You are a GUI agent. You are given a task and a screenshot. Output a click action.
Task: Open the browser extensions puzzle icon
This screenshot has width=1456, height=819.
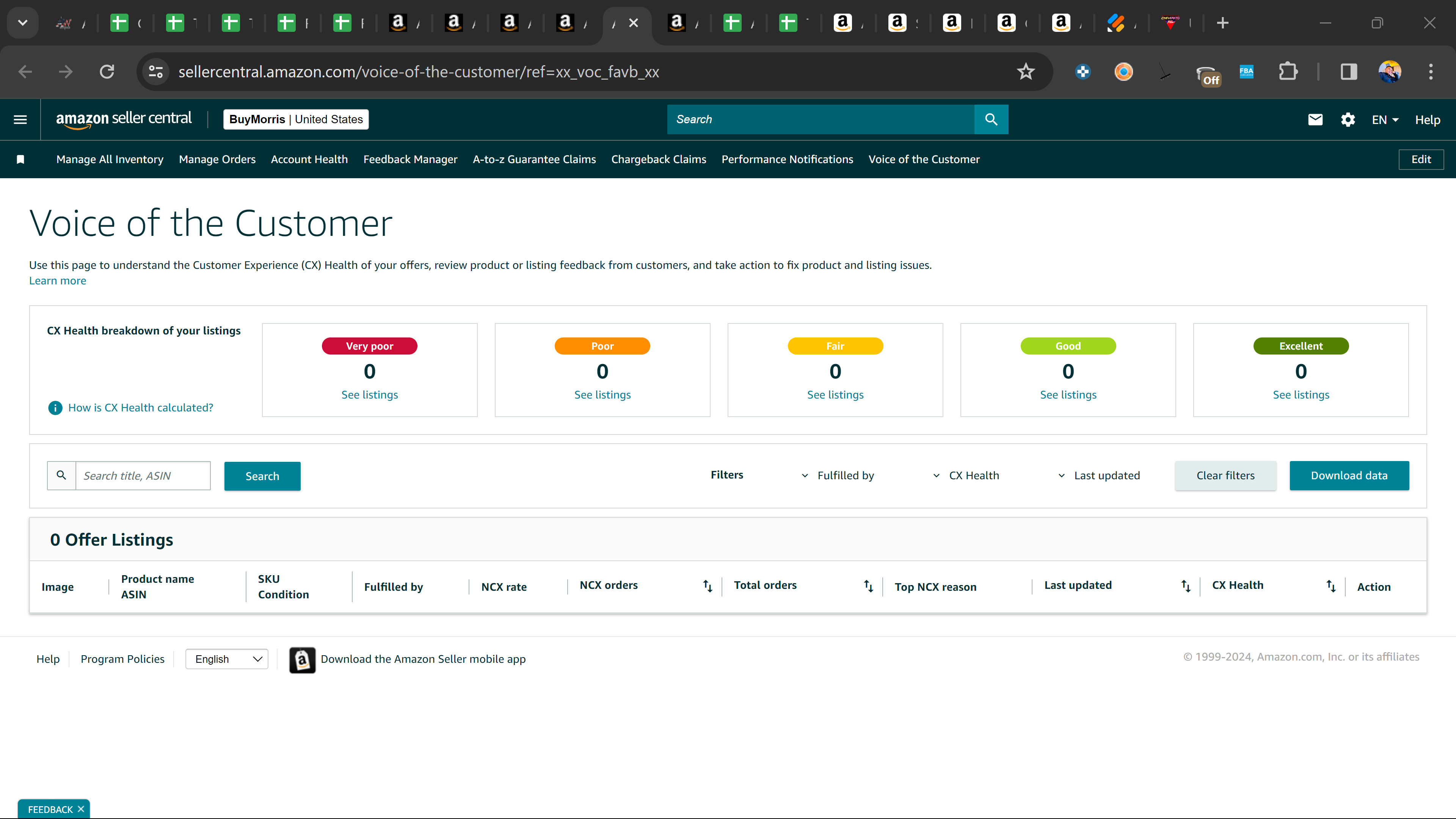(x=1288, y=72)
